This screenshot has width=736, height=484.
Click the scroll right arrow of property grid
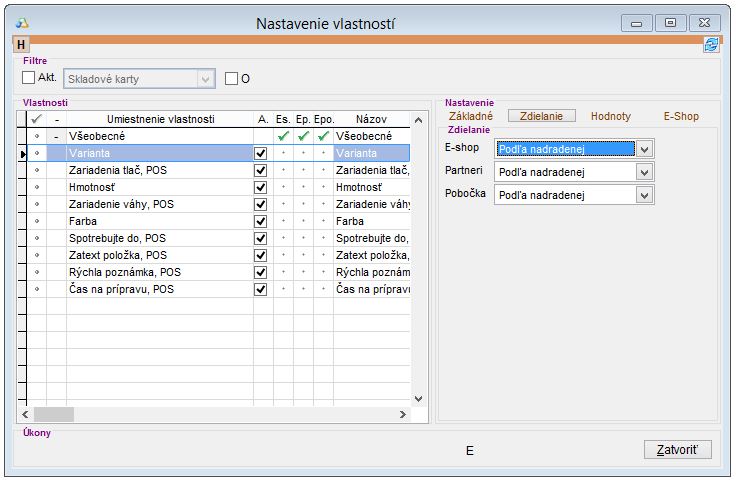point(403,414)
